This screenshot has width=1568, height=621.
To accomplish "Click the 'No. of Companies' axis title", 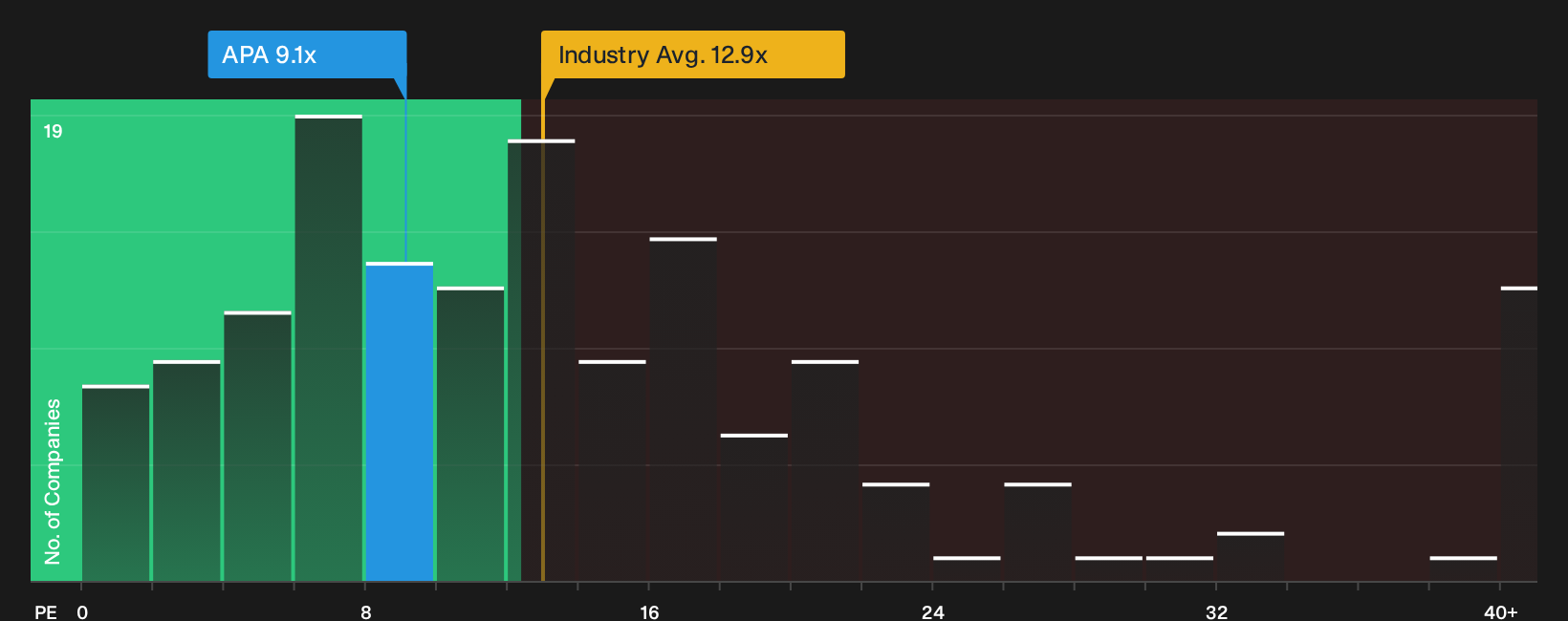I will coord(53,482).
